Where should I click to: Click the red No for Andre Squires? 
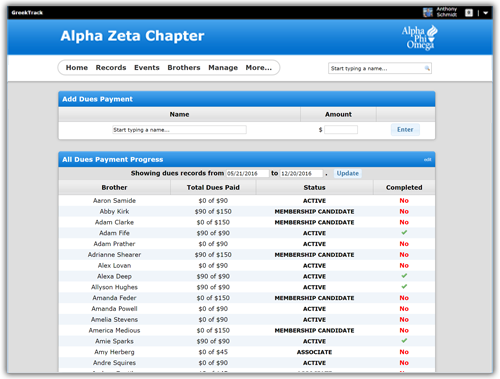click(404, 363)
